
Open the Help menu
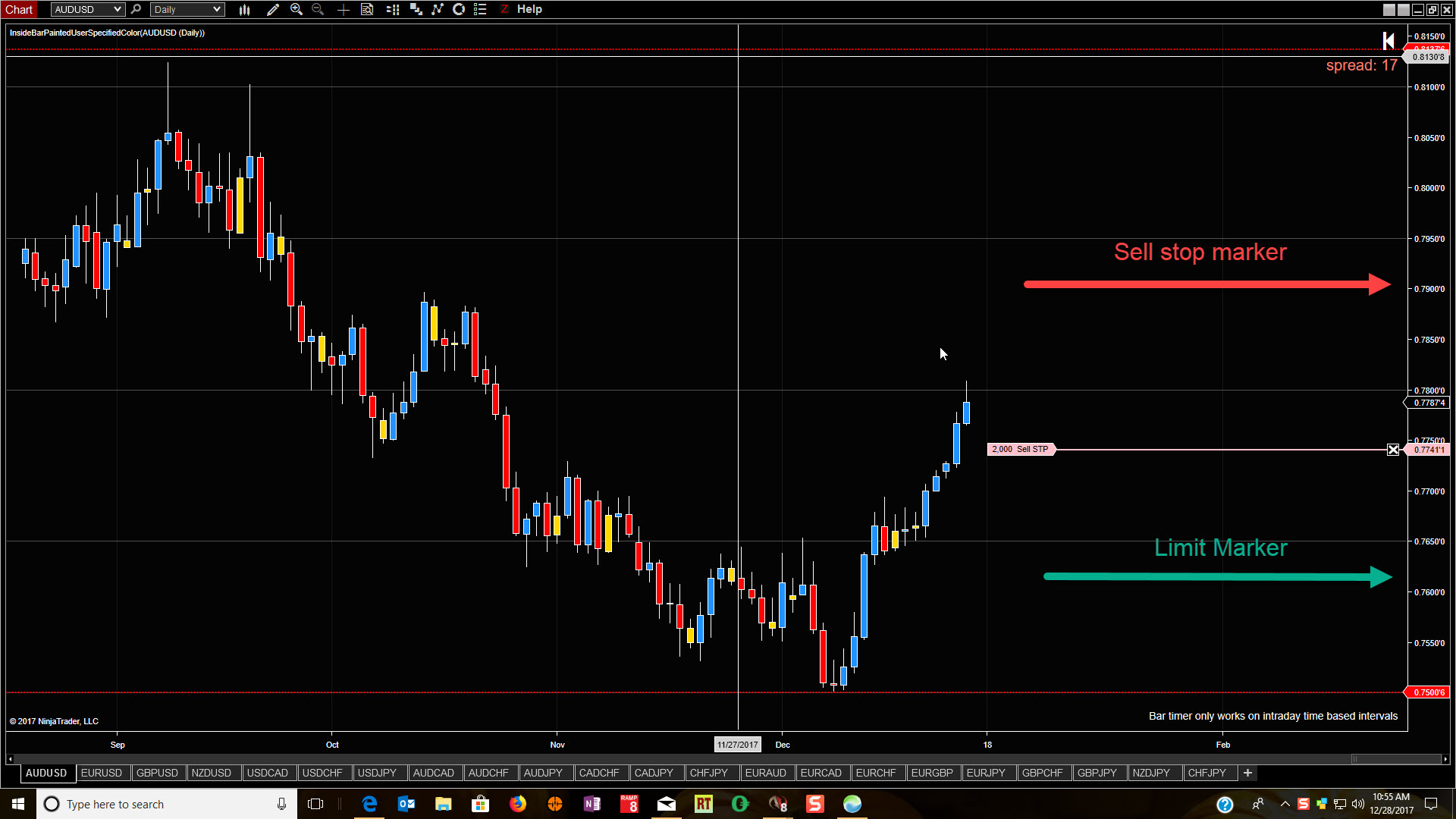click(x=529, y=9)
